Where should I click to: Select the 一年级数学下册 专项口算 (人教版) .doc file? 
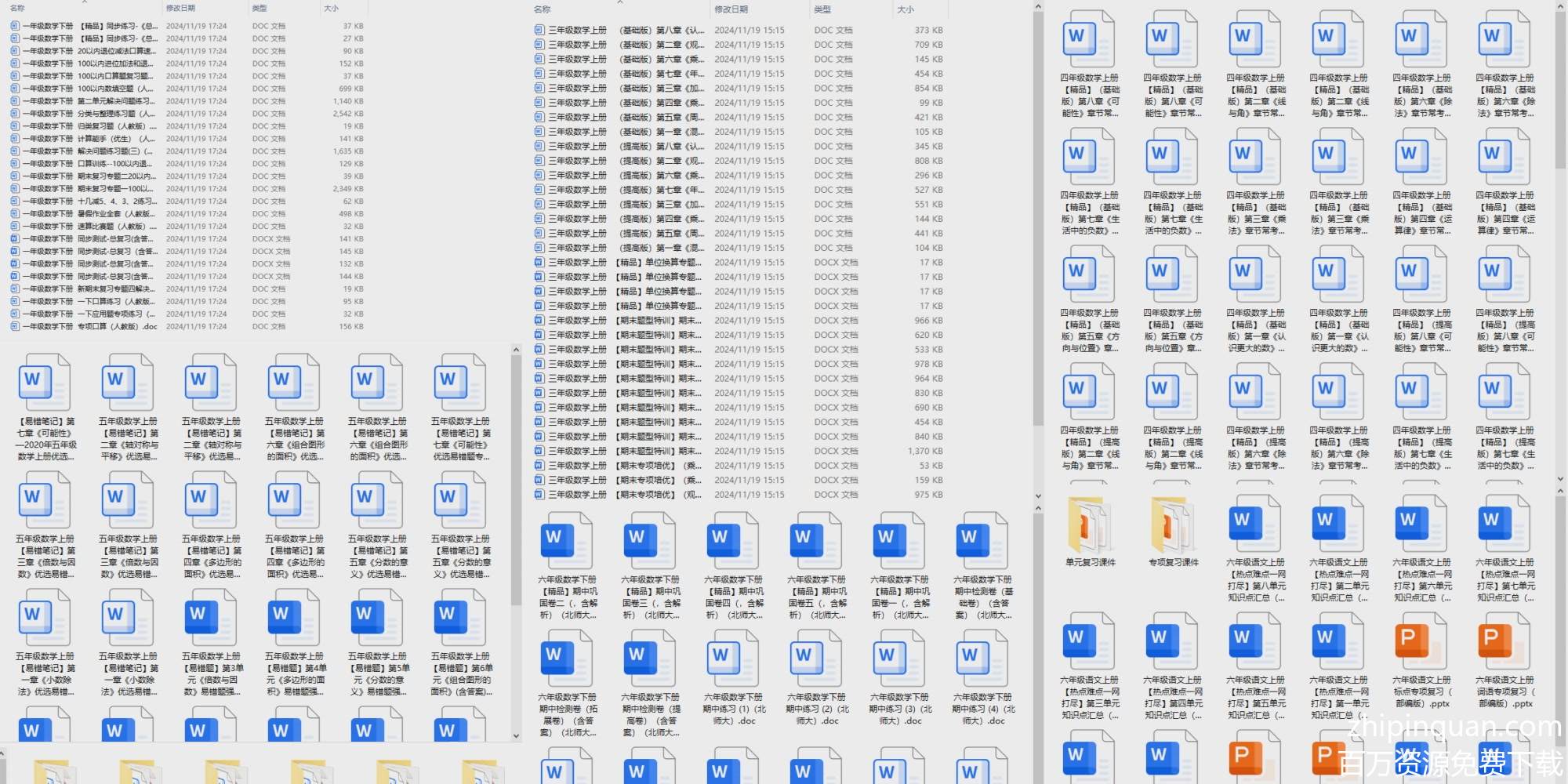pyautogui.click(x=116, y=327)
